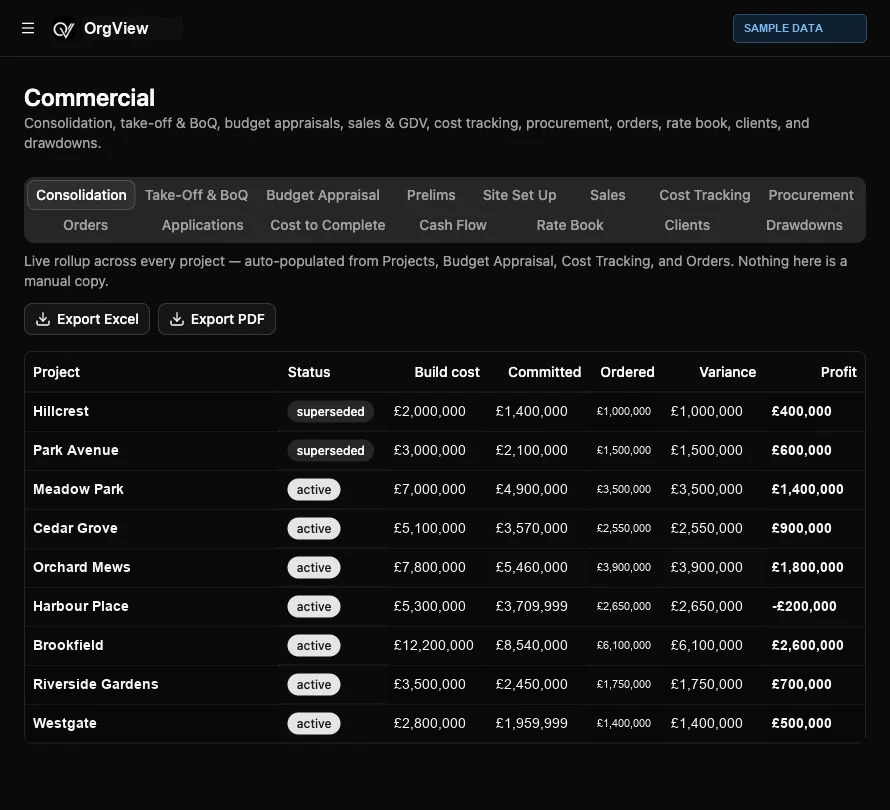The image size is (890, 810).
Task: Click Hillcrest build cost £2,000,000
Action: click(x=430, y=412)
